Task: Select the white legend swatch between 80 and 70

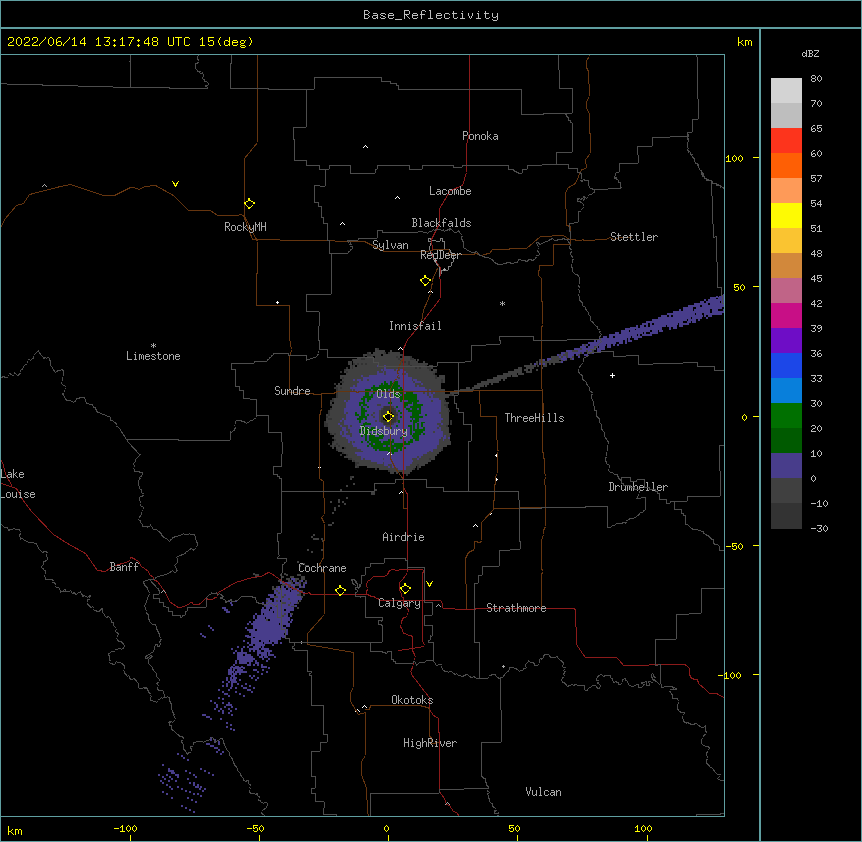Action: tap(786, 91)
